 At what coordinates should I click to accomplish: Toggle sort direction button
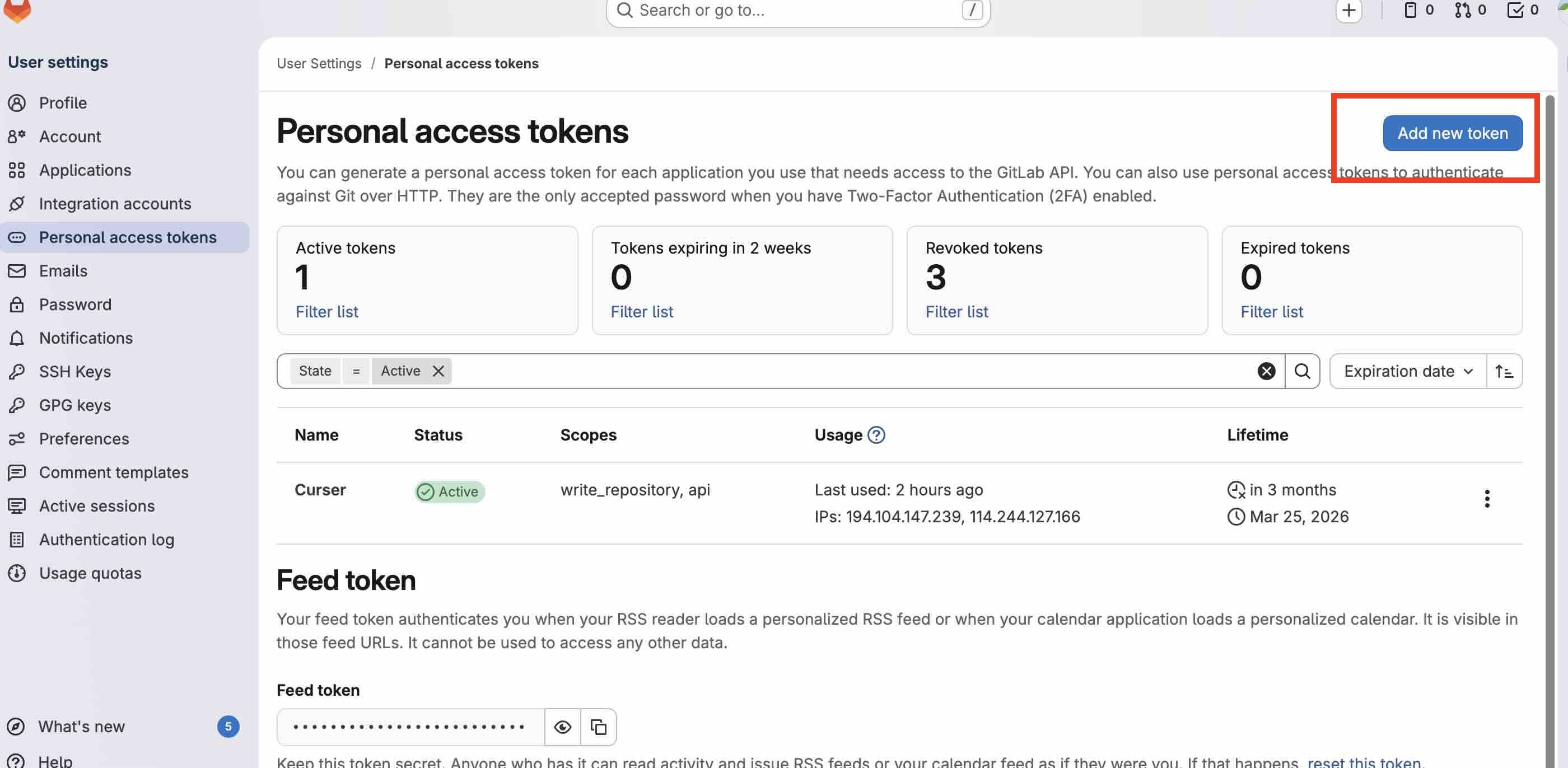[x=1504, y=371]
